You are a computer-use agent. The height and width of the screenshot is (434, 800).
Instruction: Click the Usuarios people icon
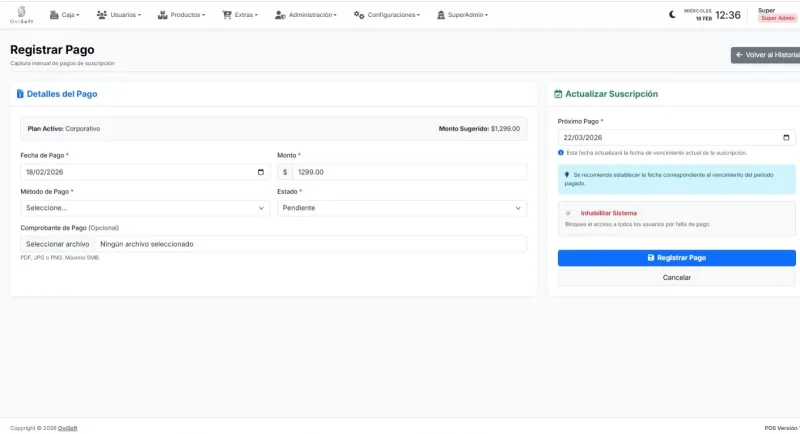[102, 15]
